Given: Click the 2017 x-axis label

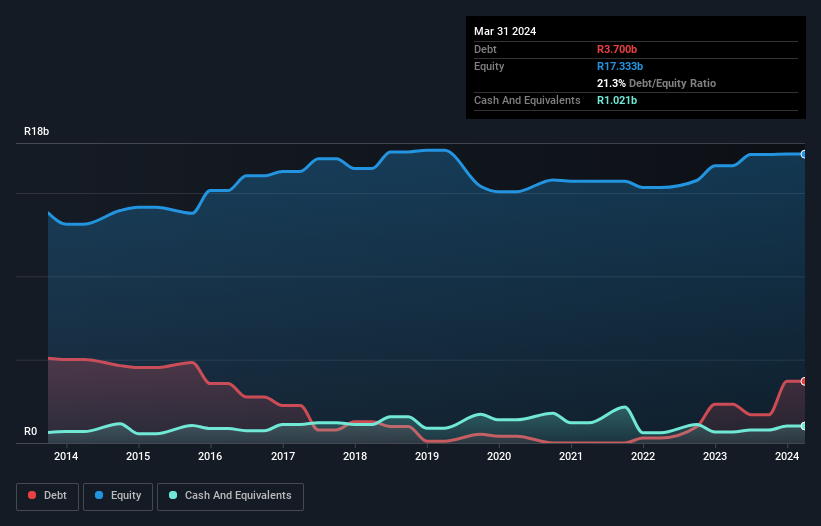Looking at the screenshot, I should tap(283, 456).
